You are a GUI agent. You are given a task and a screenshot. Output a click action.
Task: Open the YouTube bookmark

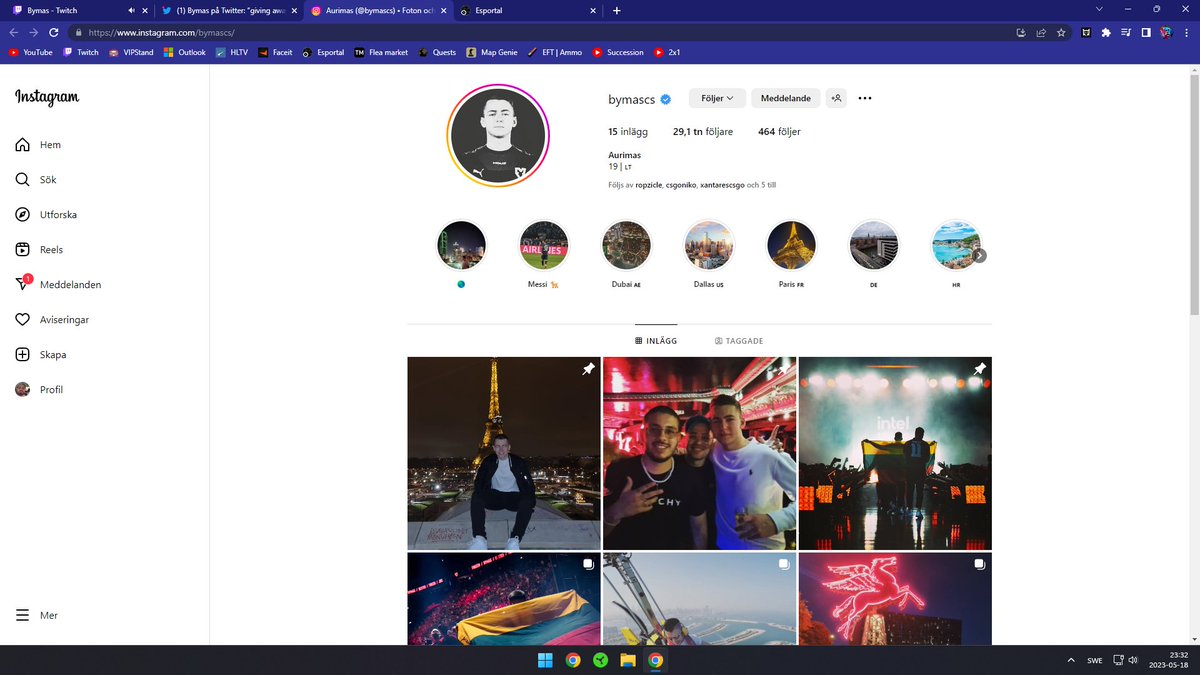click(x=31, y=52)
